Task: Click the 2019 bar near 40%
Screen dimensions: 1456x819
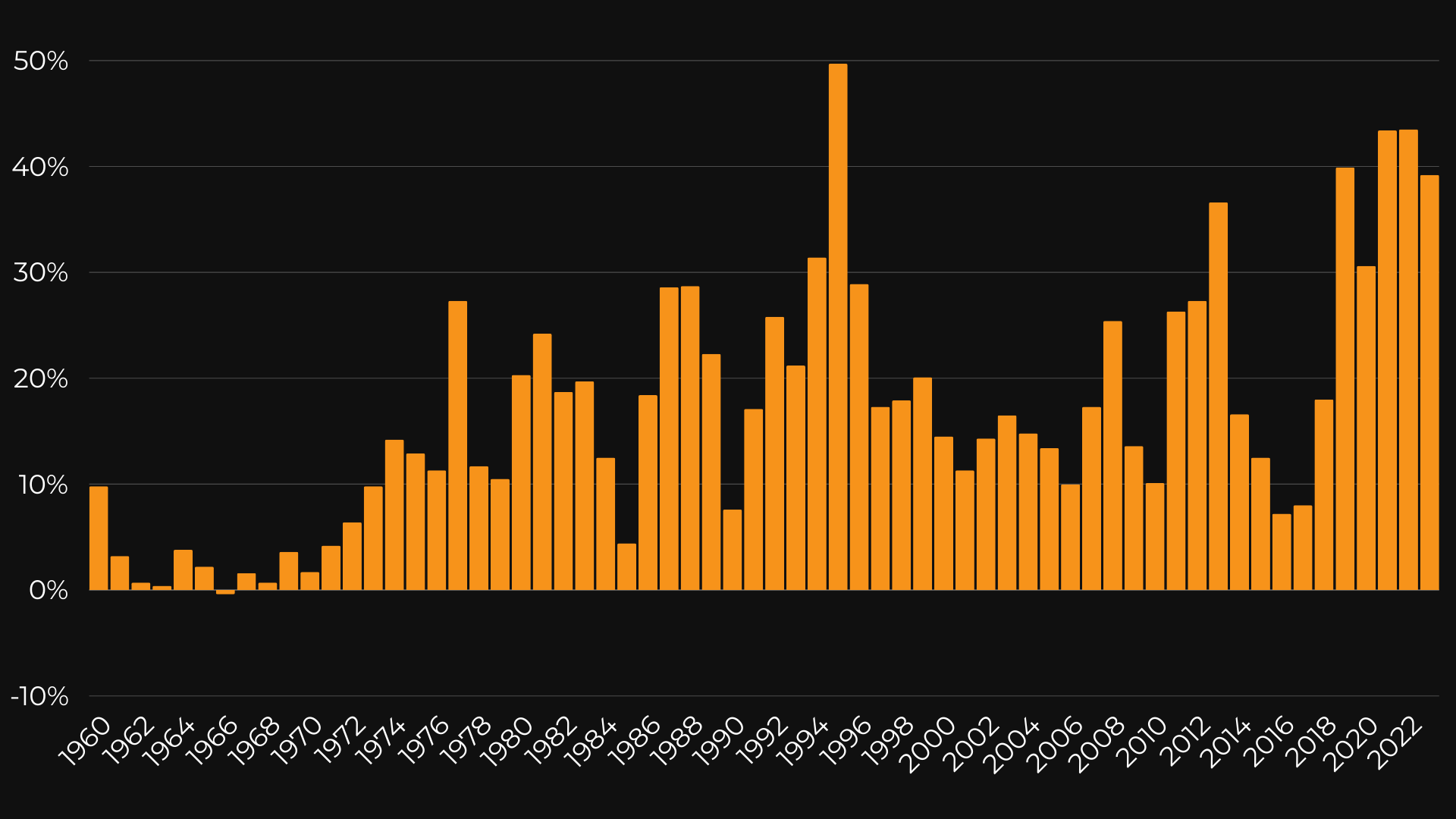Action: click(x=1345, y=379)
